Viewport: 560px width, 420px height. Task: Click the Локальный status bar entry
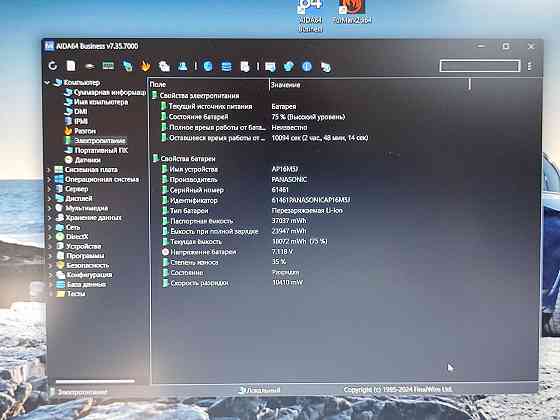260,390
